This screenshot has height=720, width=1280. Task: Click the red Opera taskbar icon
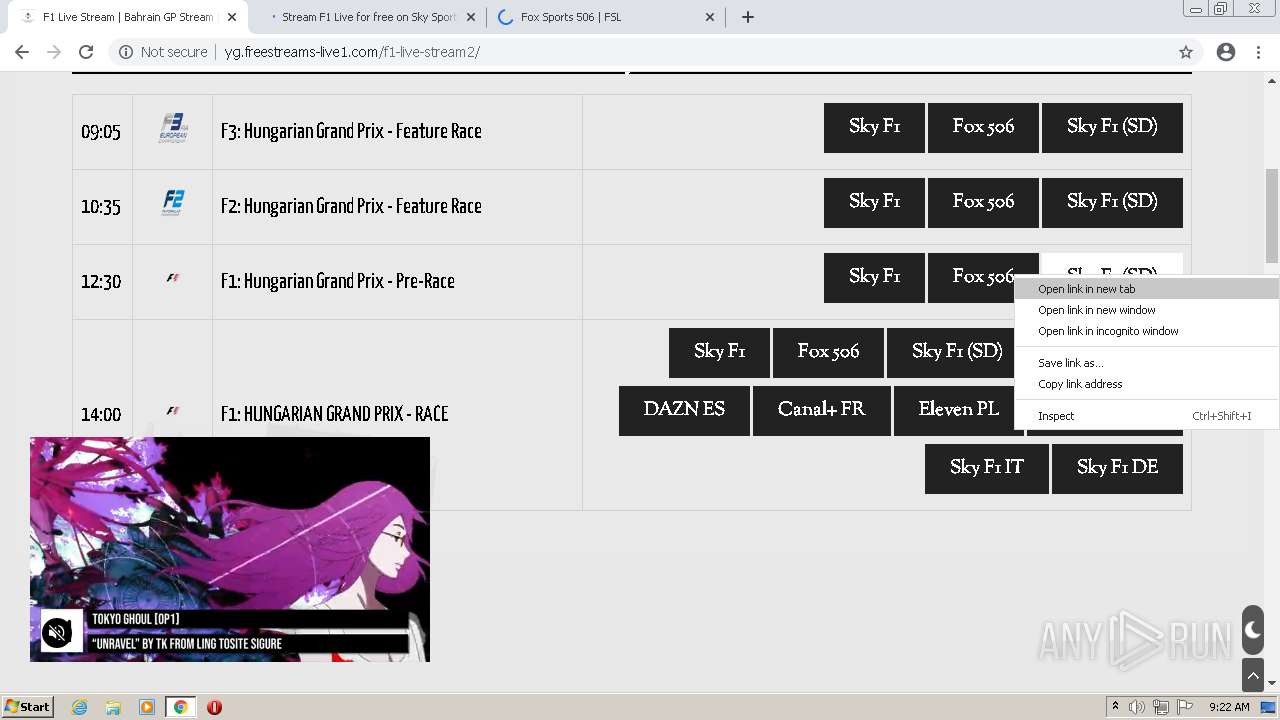[x=214, y=707]
